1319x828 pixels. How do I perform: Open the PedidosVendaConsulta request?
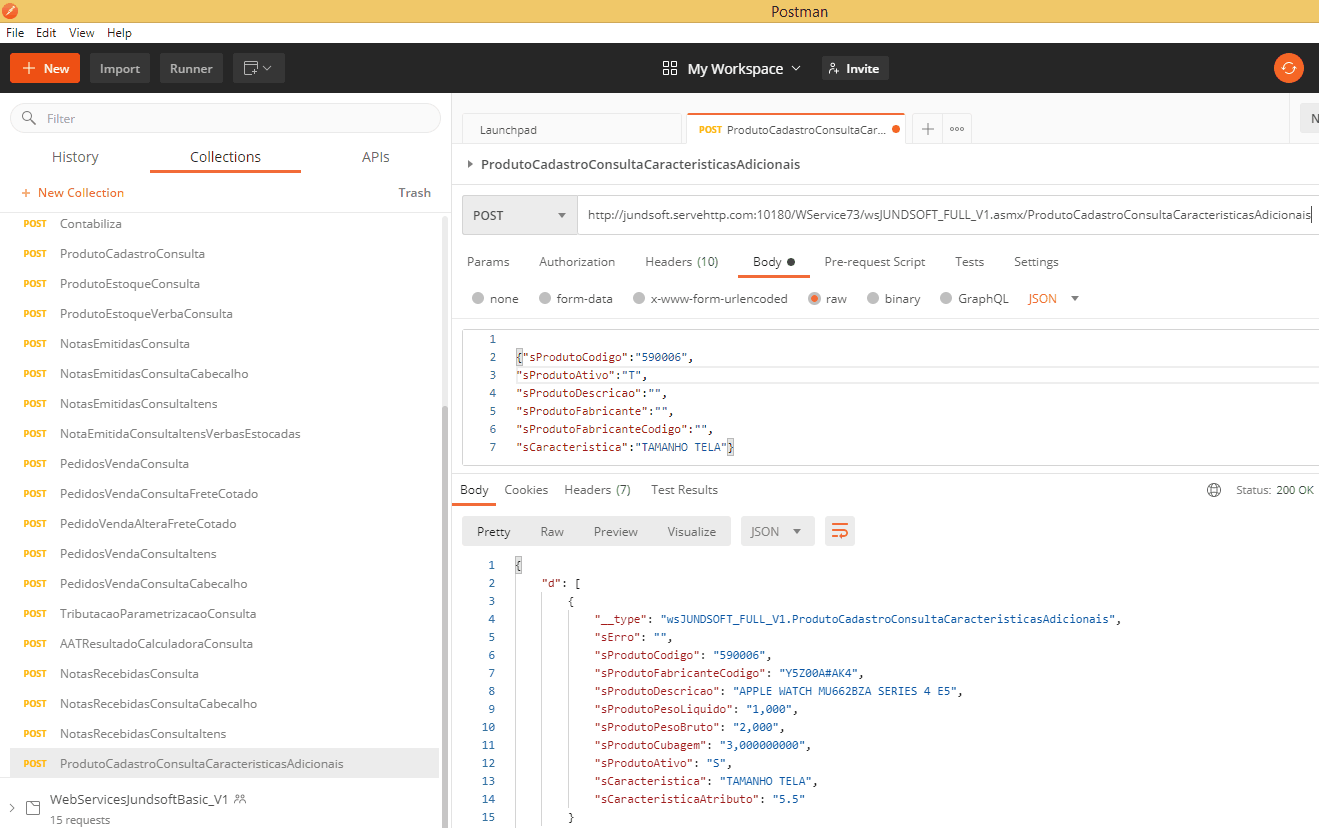[124, 464]
